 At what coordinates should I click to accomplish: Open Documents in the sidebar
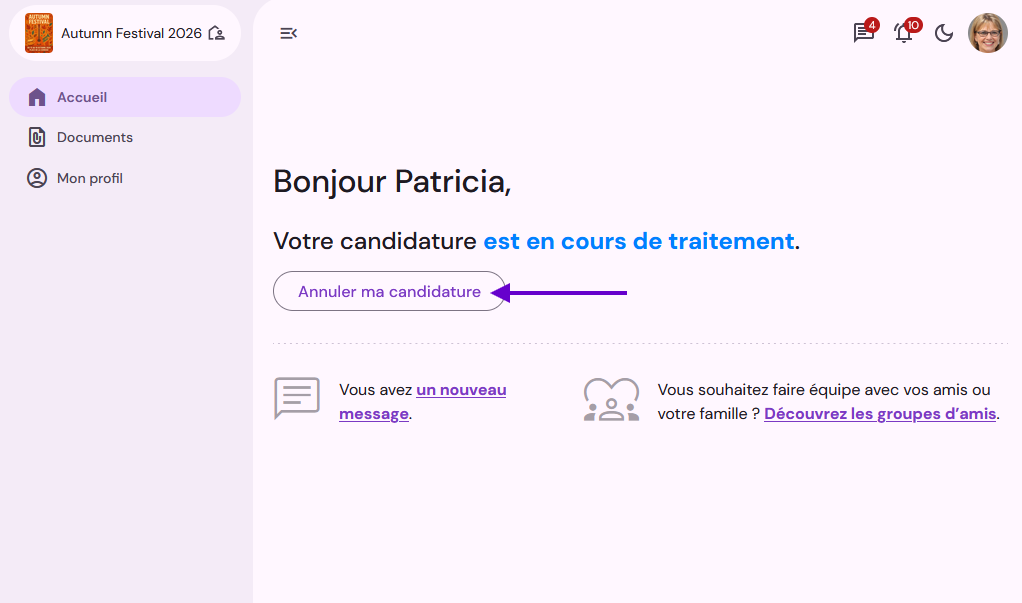pyautogui.click(x=95, y=137)
